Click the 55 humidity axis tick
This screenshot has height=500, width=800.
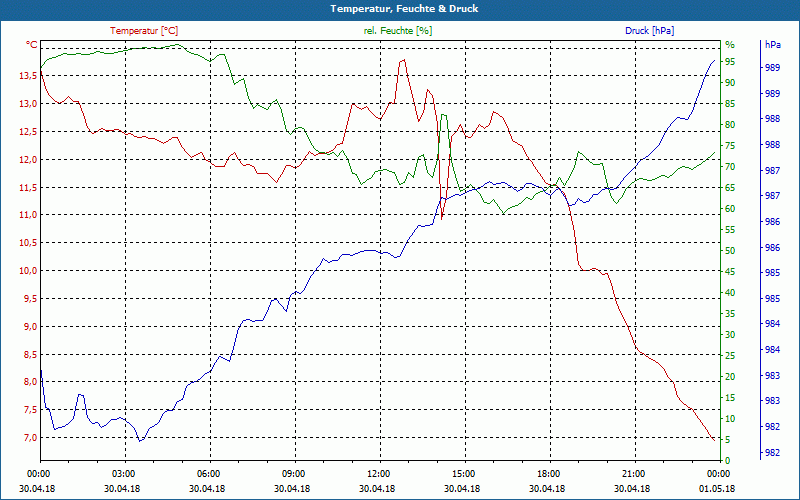click(730, 230)
